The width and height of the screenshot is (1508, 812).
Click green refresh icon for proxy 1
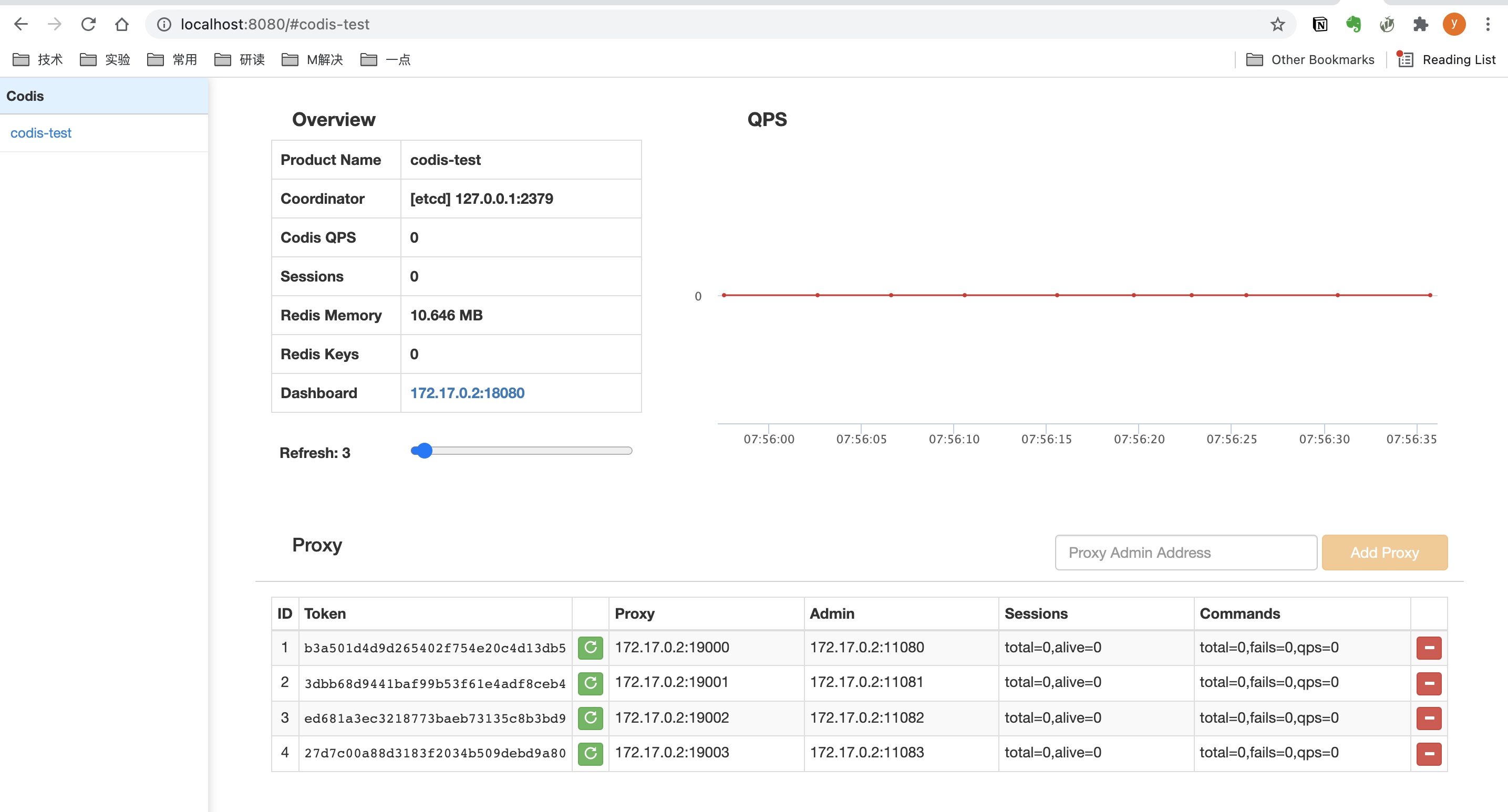coord(590,648)
